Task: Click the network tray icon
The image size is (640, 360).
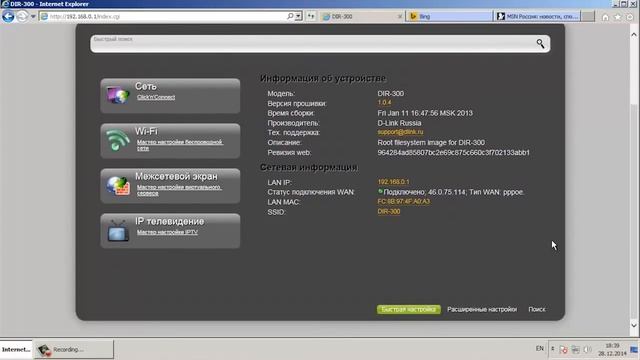Action: tap(576, 349)
